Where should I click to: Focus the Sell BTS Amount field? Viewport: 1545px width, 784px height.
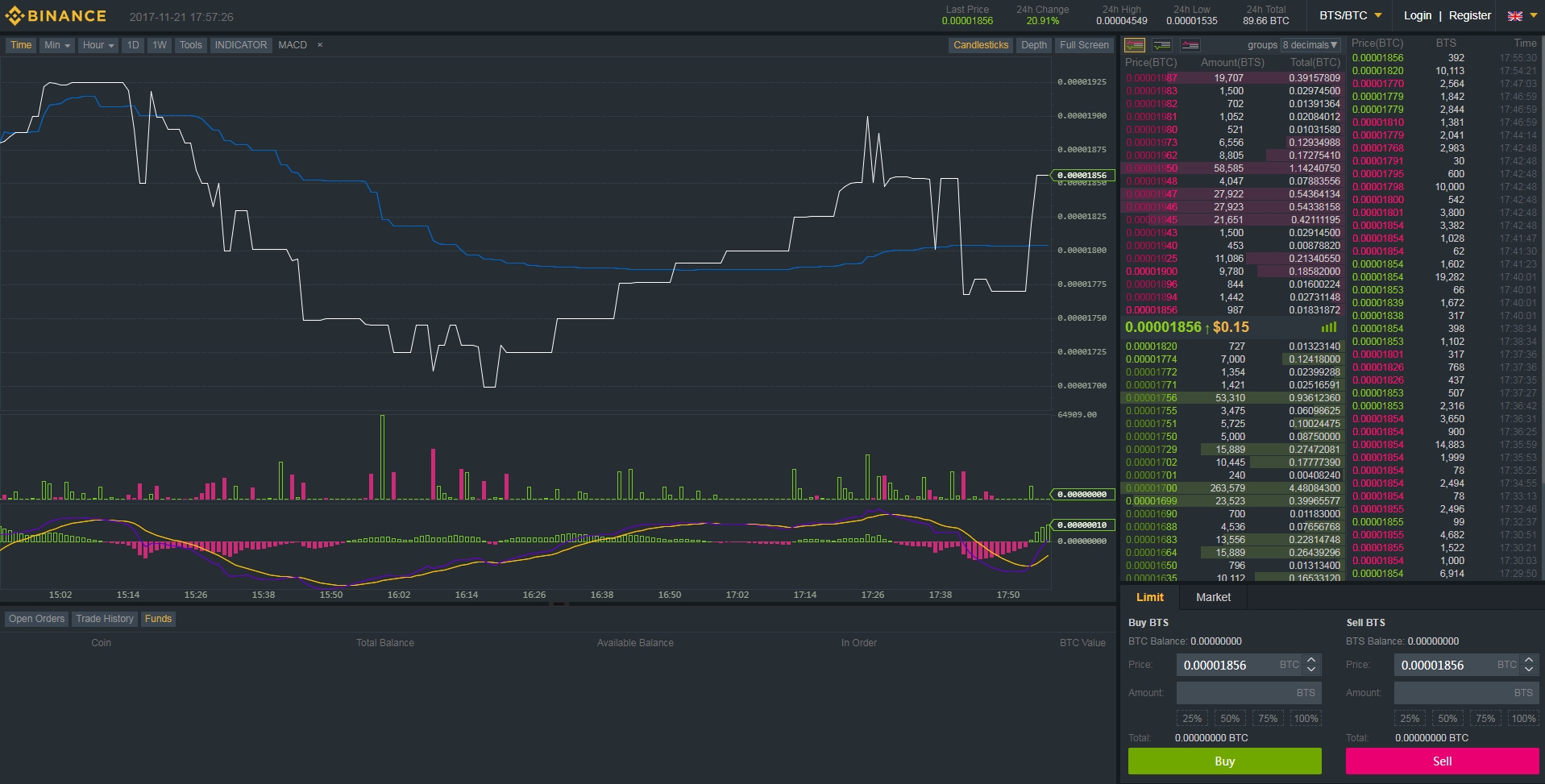[1466, 693]
